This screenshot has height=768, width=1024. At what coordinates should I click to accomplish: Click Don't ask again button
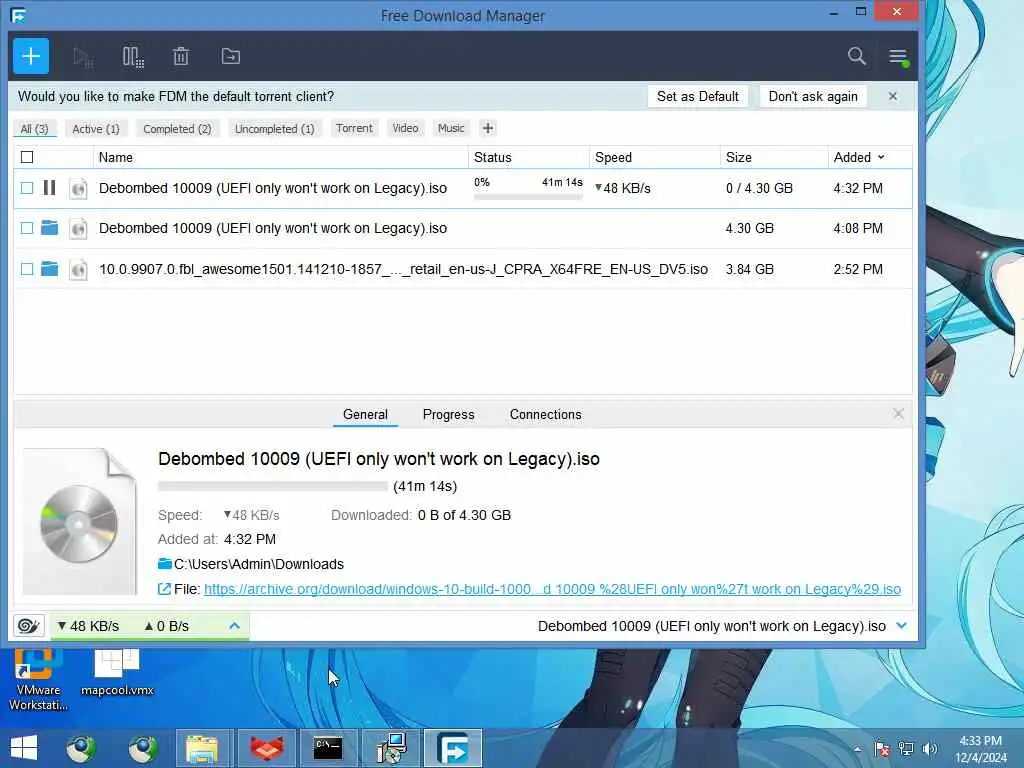tap(813, 96)
